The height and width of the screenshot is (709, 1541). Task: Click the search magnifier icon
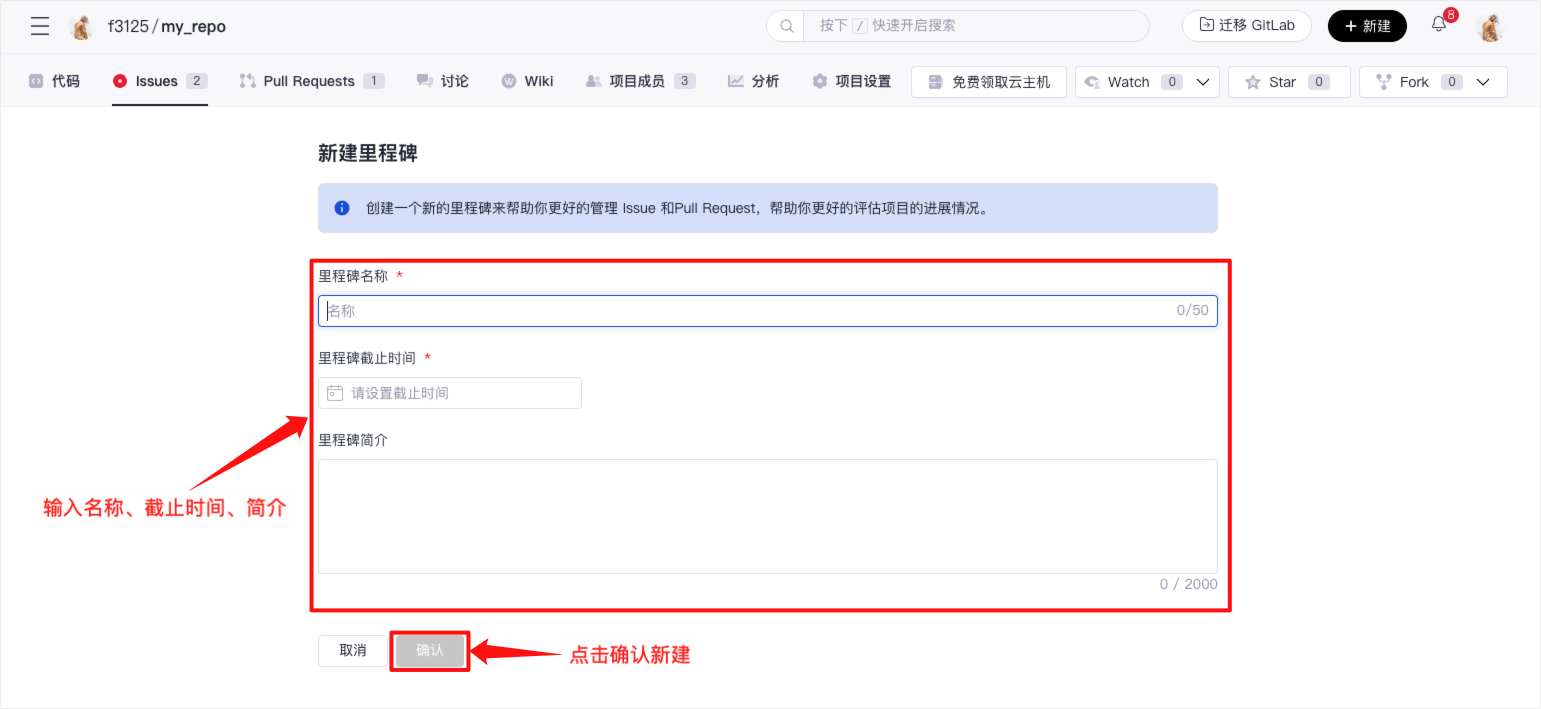[786, 26]
